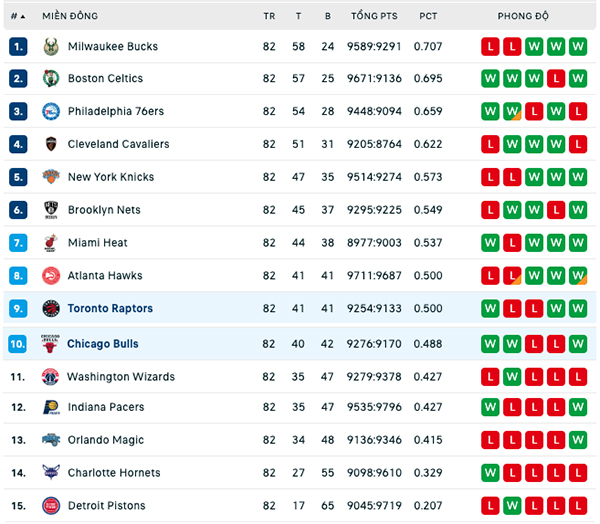Click the Toronto Raptors logo
Image resolution: width=600 pixels, height=524 pixels.
point(51,308)
